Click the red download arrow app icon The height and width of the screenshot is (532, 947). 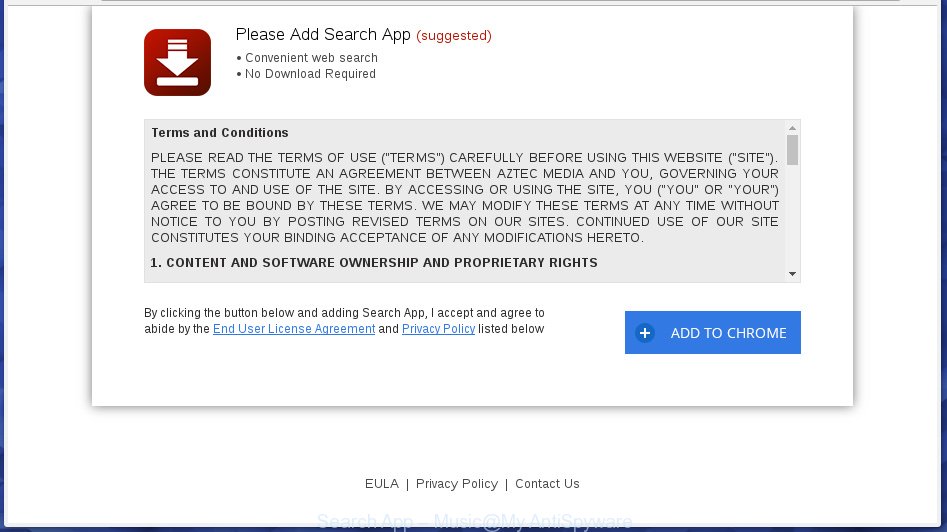pyautogui.click(x=178, y=62)
